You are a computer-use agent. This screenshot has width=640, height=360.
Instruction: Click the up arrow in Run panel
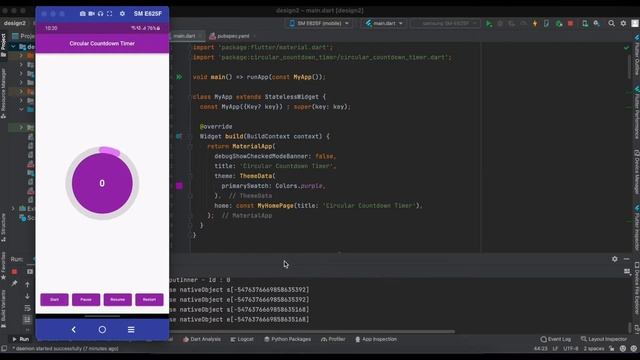click(27, 284)
